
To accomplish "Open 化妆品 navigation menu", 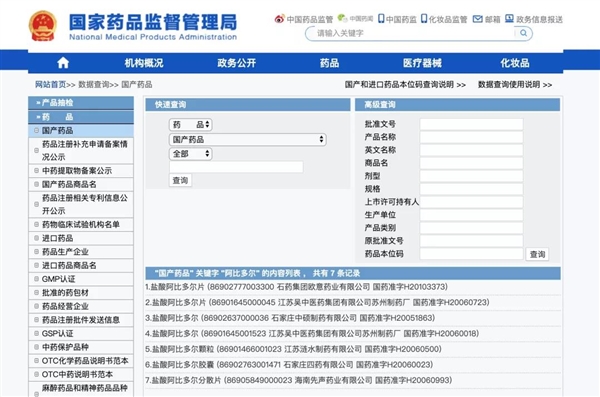I will click(515, 63).
